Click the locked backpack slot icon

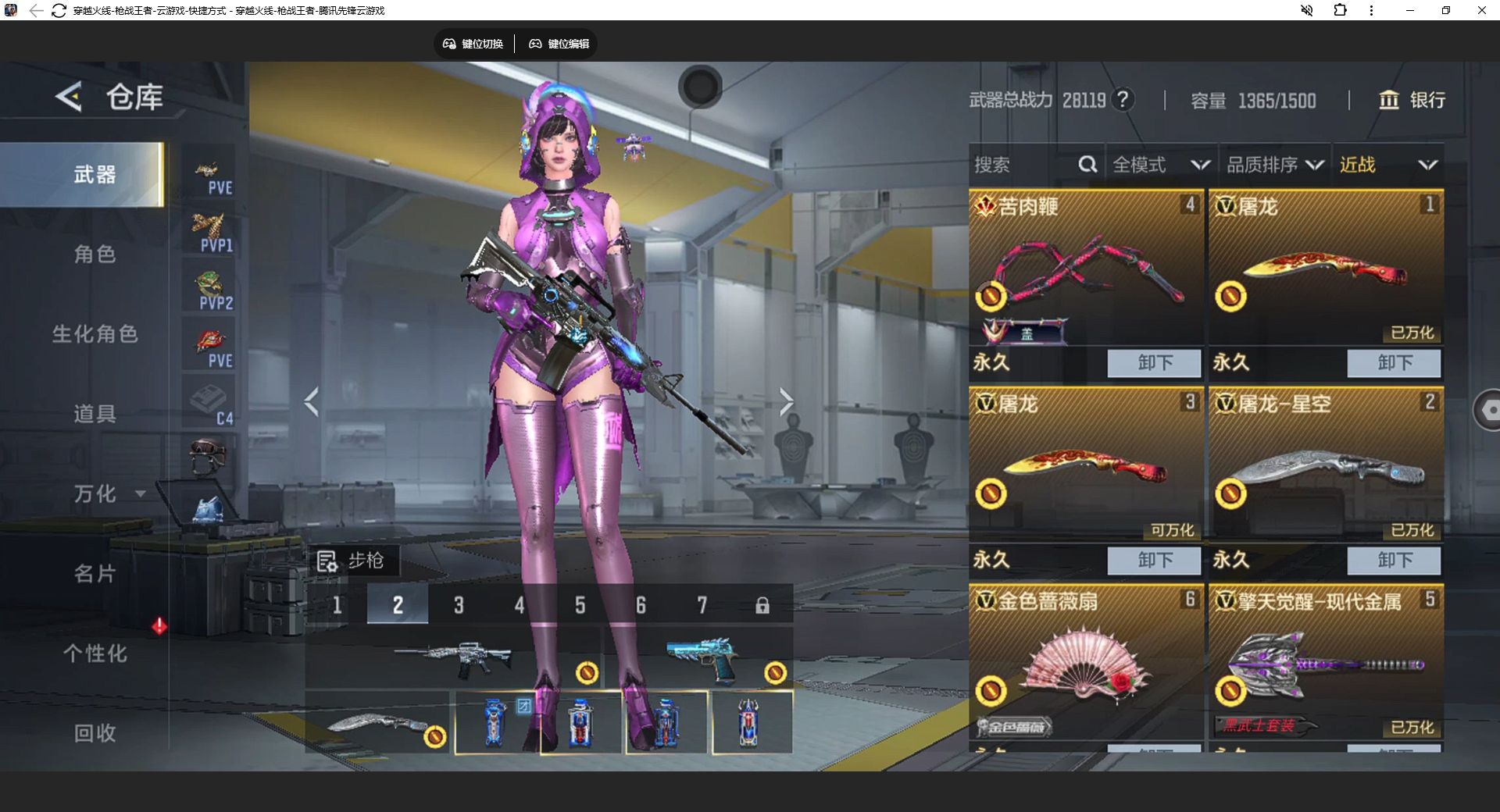click(x=762, y=605)
